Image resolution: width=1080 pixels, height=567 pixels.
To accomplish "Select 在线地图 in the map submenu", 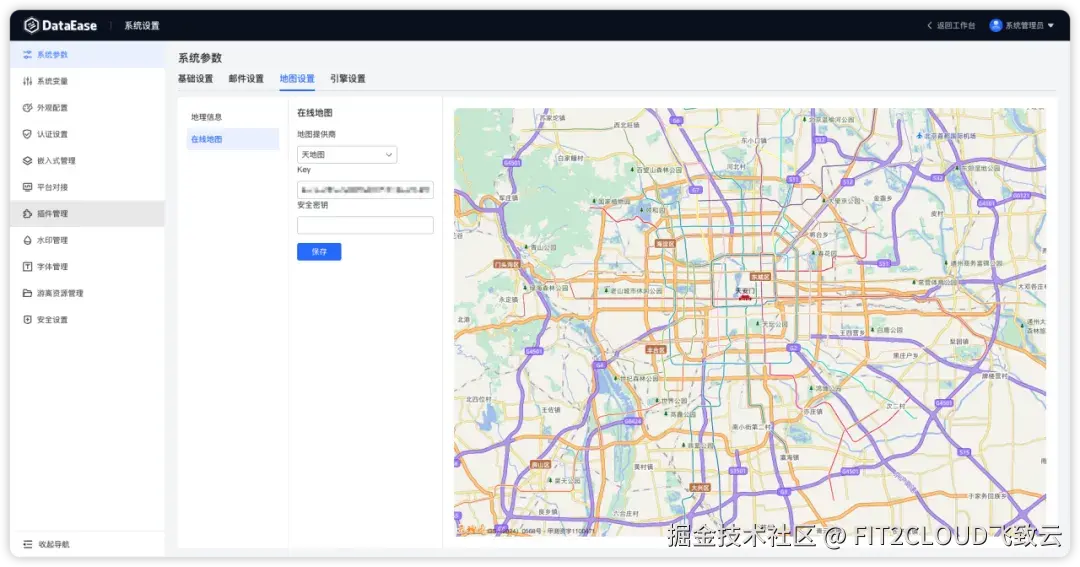I will [232, 139].
